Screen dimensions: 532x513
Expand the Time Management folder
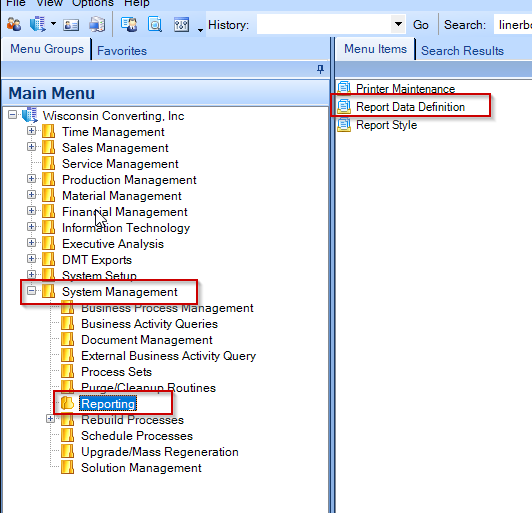[31, 131]
